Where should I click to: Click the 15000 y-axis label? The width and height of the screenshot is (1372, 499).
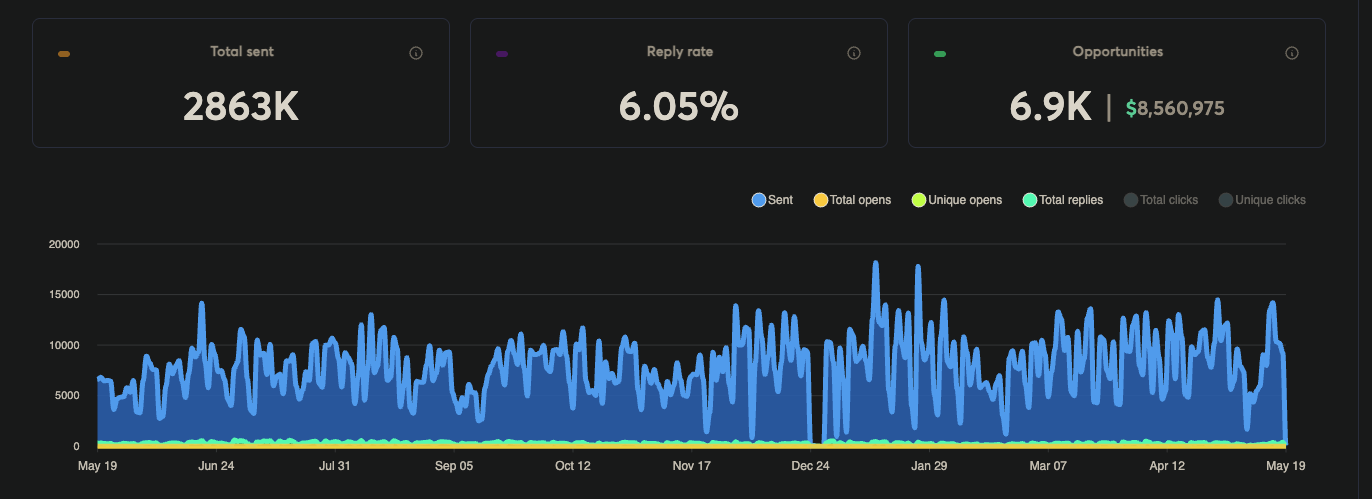coord(64,295)
